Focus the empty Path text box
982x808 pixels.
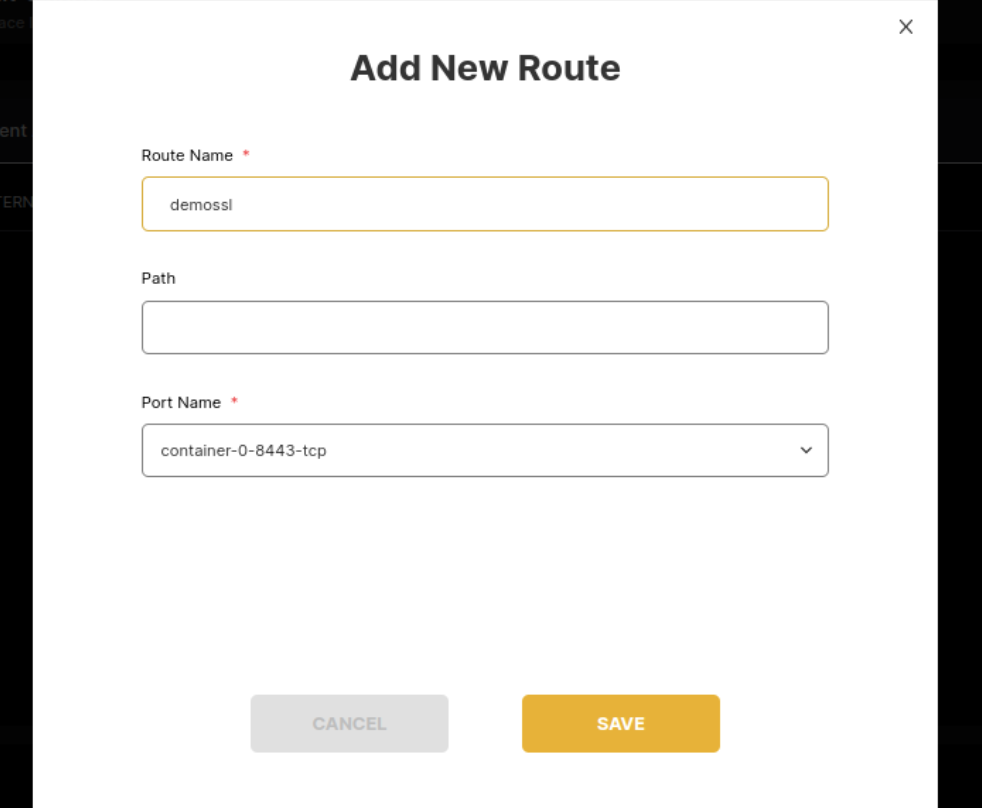coord(485,327)
